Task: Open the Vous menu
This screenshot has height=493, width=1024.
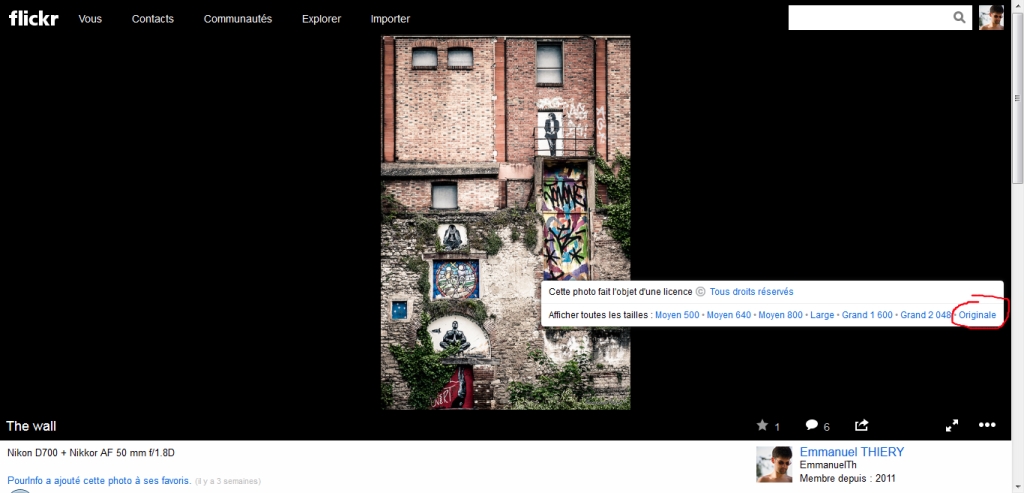Action: pyautogui.click(x=90, y=19)
